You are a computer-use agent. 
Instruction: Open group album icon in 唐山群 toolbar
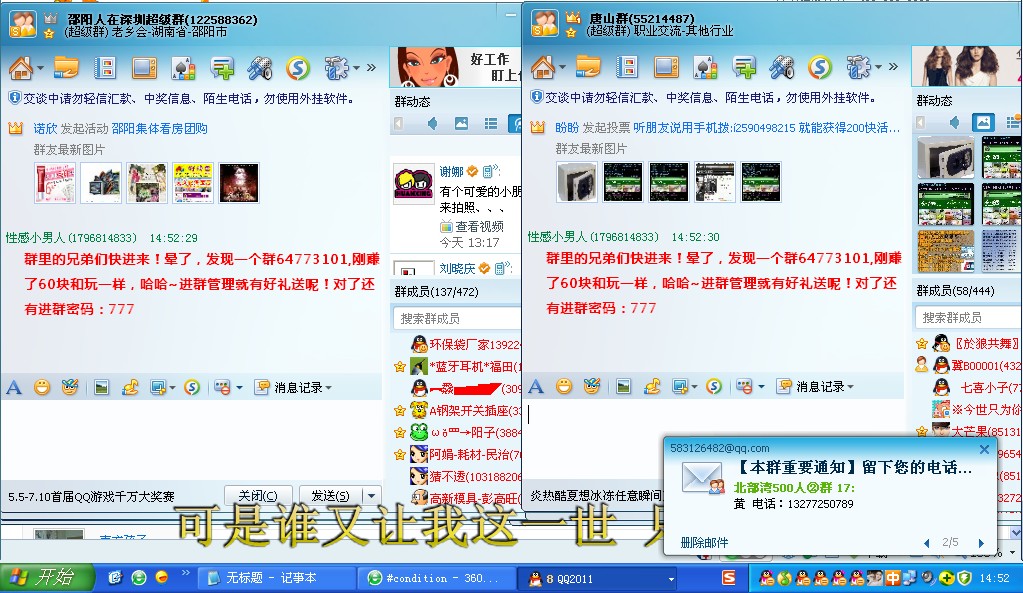tap(626, 67)
